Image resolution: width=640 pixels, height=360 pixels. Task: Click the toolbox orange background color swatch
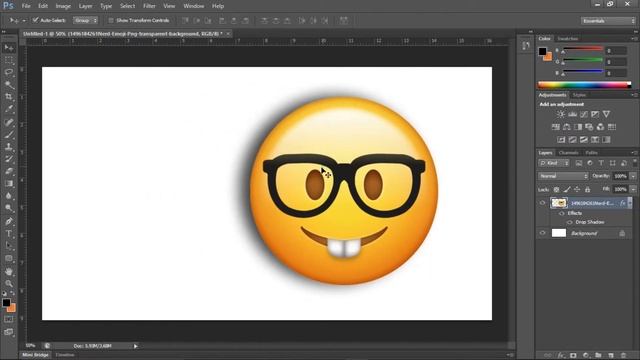[12, 308]
